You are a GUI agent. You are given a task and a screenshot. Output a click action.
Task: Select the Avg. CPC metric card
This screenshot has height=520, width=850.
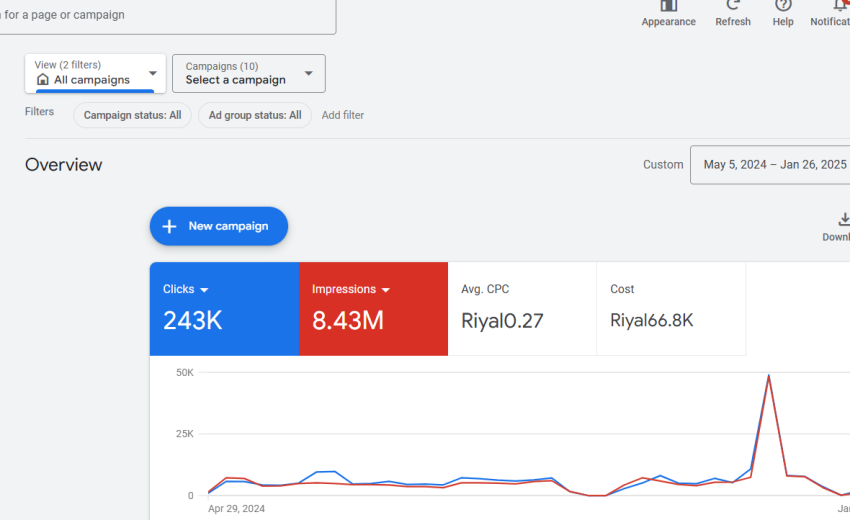522,308
